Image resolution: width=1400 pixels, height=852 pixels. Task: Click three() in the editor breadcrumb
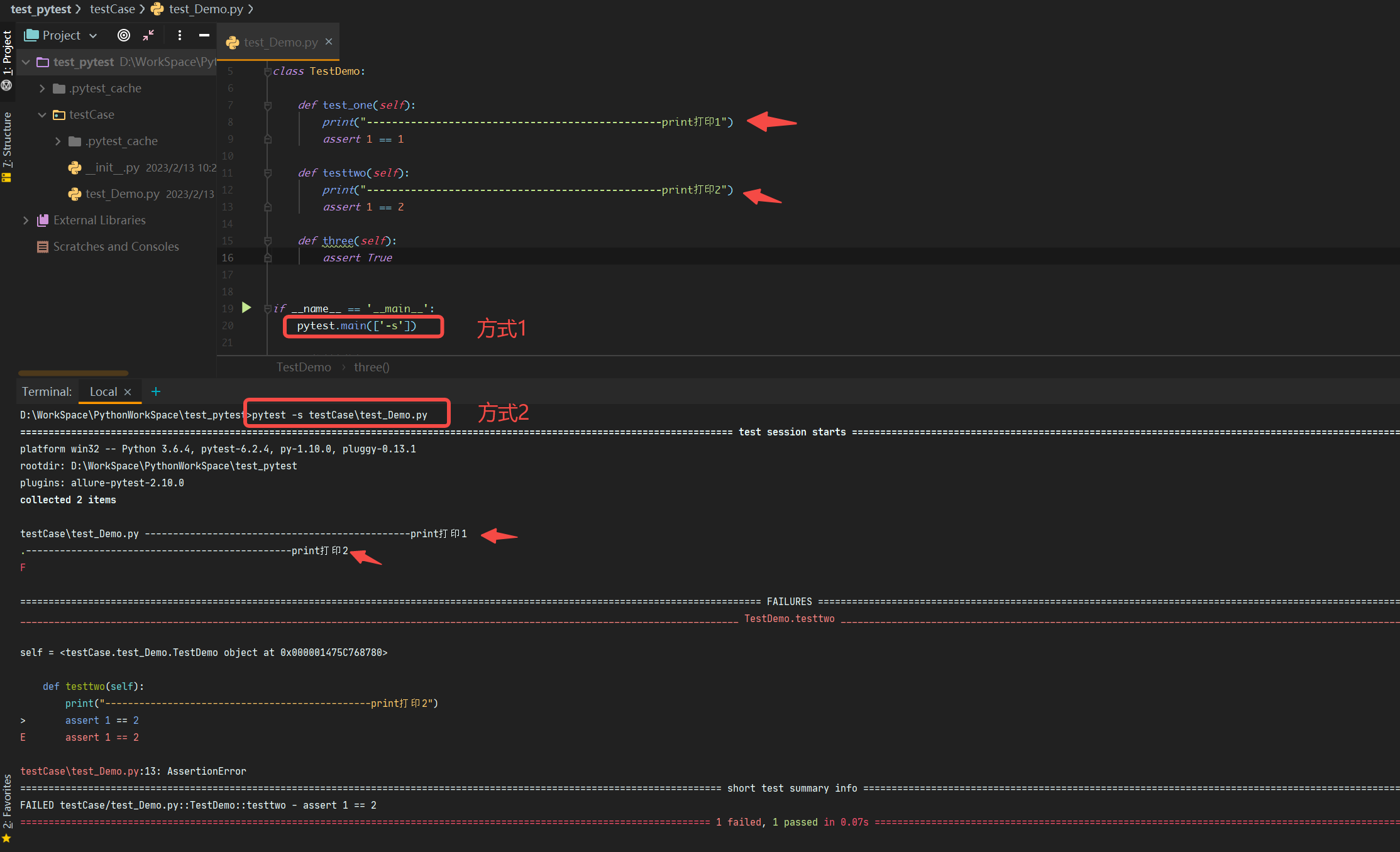pos(372,367)
